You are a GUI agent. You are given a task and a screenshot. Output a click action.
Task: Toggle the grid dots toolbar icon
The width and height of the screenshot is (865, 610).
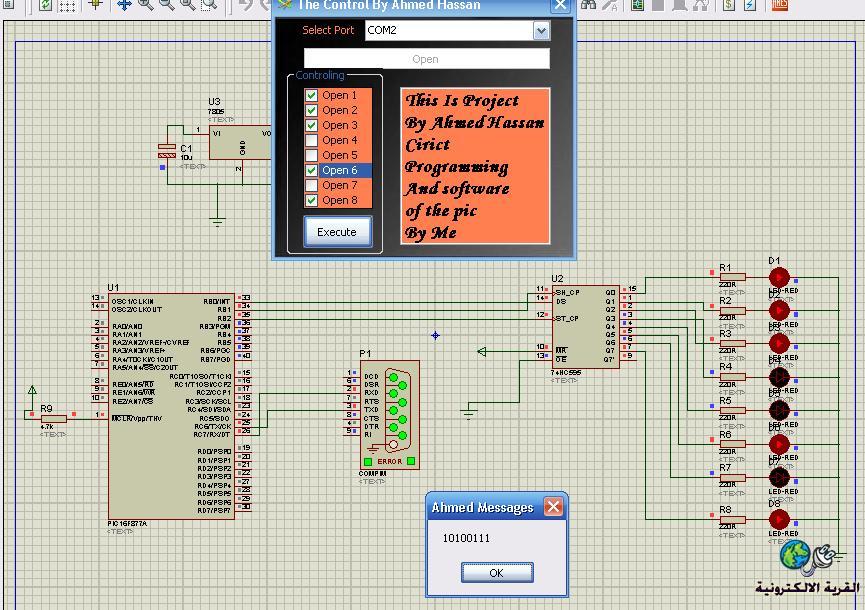67,5
